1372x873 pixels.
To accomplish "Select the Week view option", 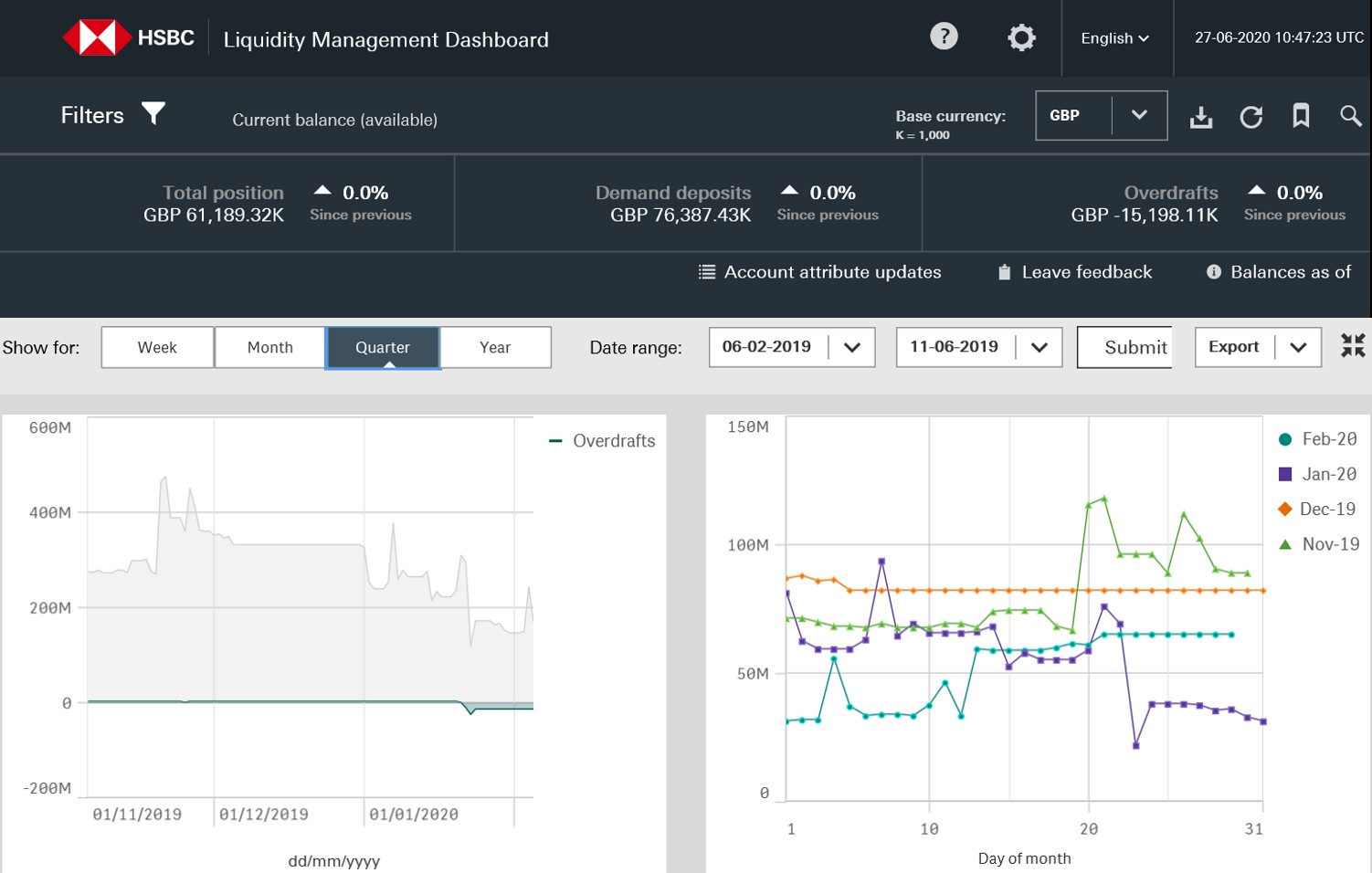I will click(x=156, y=347).
